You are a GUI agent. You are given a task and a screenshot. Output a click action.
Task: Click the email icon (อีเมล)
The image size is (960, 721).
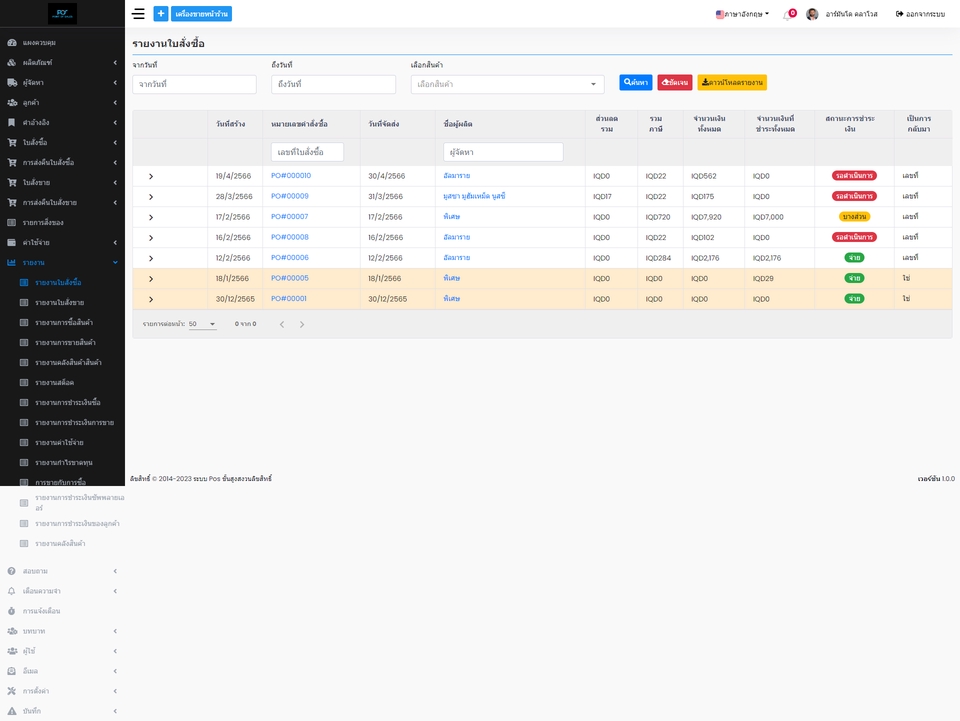pyautogui.click(x=12, y=671)
